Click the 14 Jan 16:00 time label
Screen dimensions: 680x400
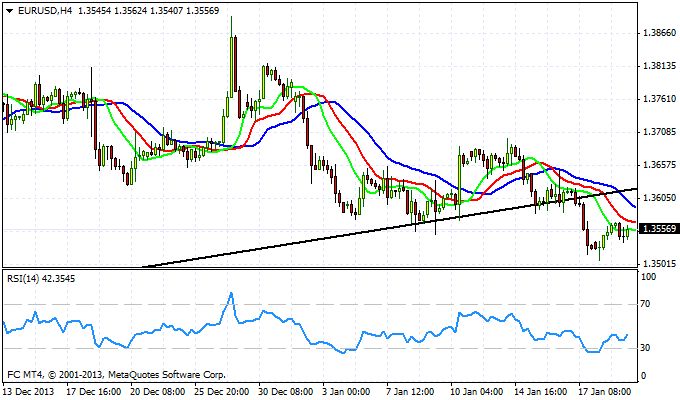click(541, 392)
